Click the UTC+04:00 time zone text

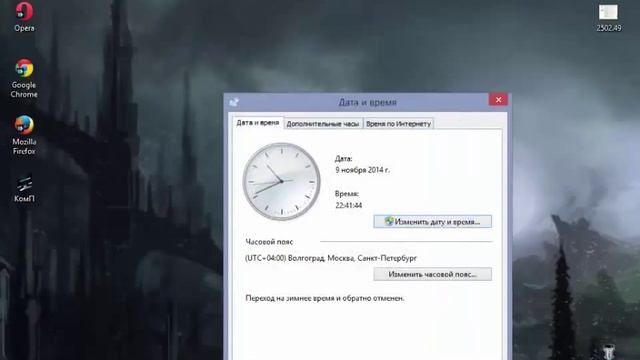[331, 258]
